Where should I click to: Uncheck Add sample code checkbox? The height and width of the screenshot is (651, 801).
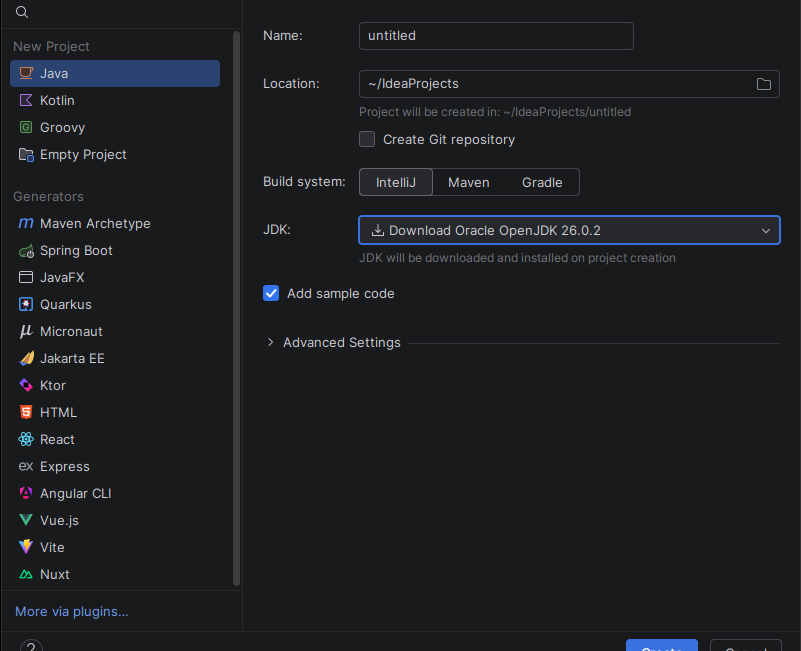[x=271, y=293]
